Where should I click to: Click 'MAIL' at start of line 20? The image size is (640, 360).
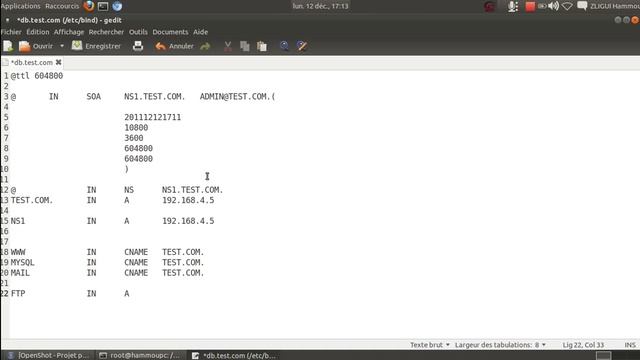pyautogui.click(x=20, y=273)
